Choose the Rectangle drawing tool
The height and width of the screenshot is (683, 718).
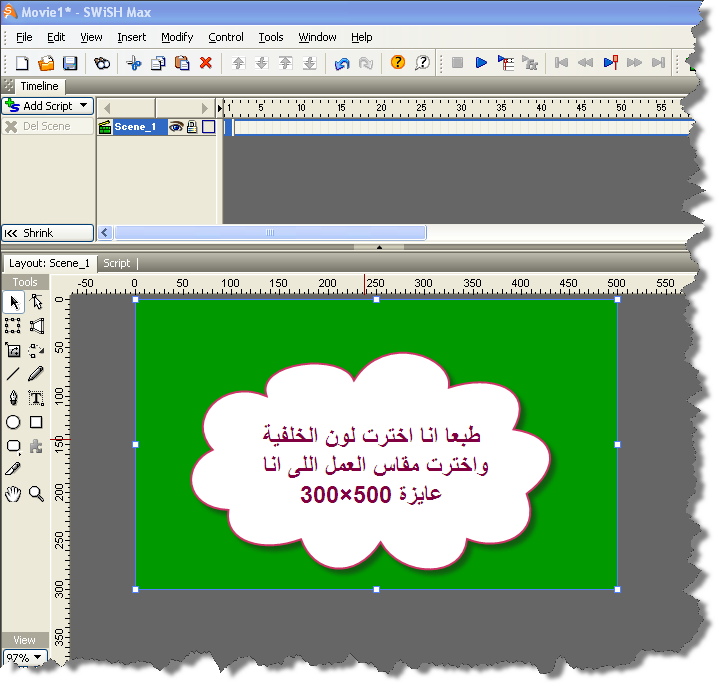coord(36,422)
